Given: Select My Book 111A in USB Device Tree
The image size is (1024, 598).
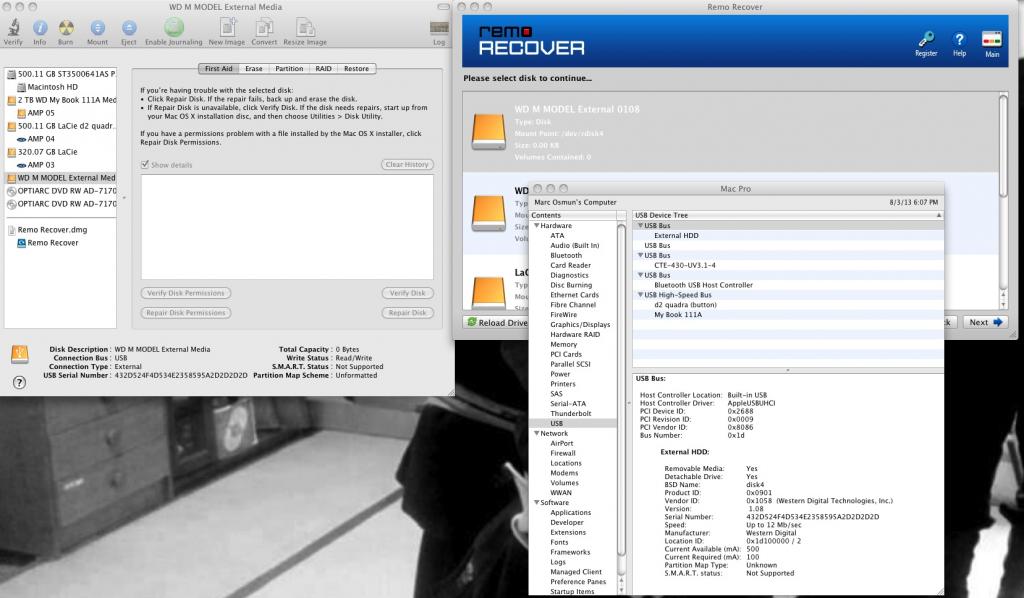Looking at the screenshot, I should (x=678, y=315).
